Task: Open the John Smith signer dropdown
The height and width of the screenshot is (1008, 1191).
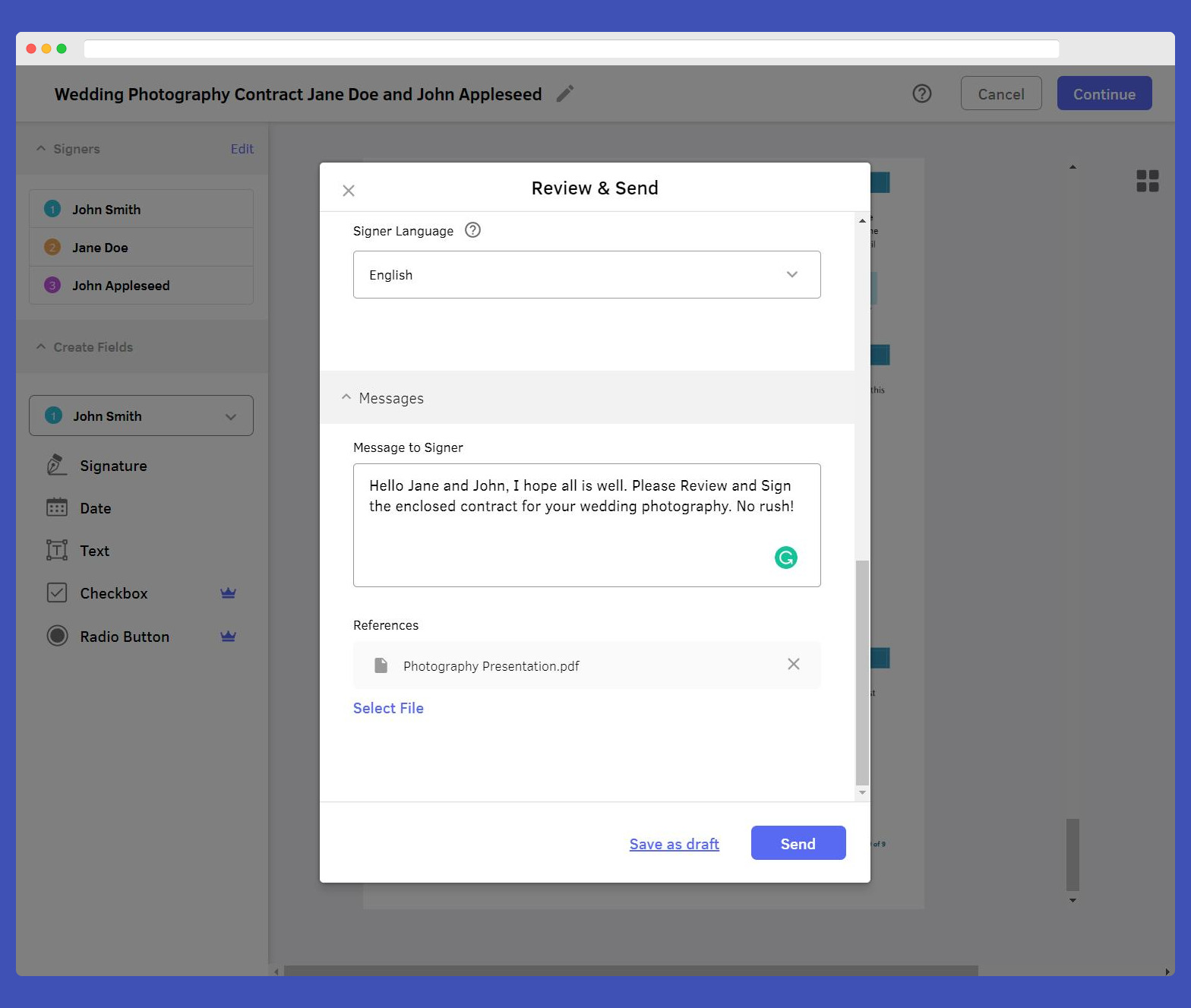Action: (141, 416)
